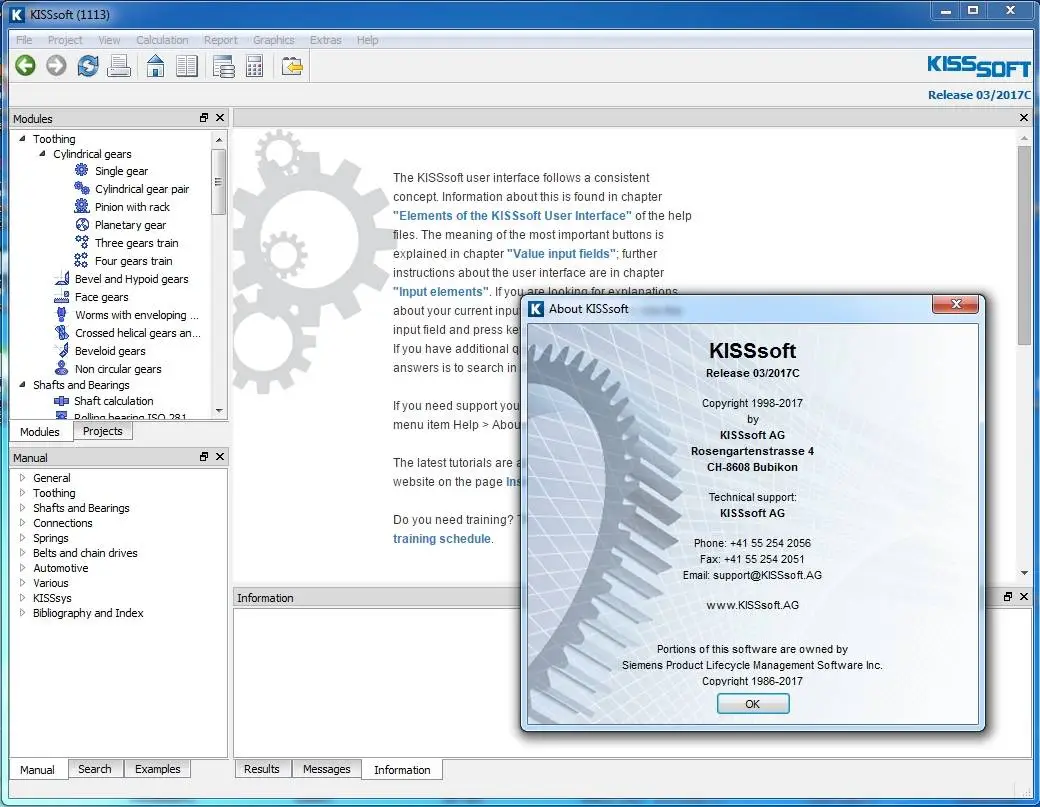
Task: Open the Planetary gear module
Action: click(x=130, y=225)
